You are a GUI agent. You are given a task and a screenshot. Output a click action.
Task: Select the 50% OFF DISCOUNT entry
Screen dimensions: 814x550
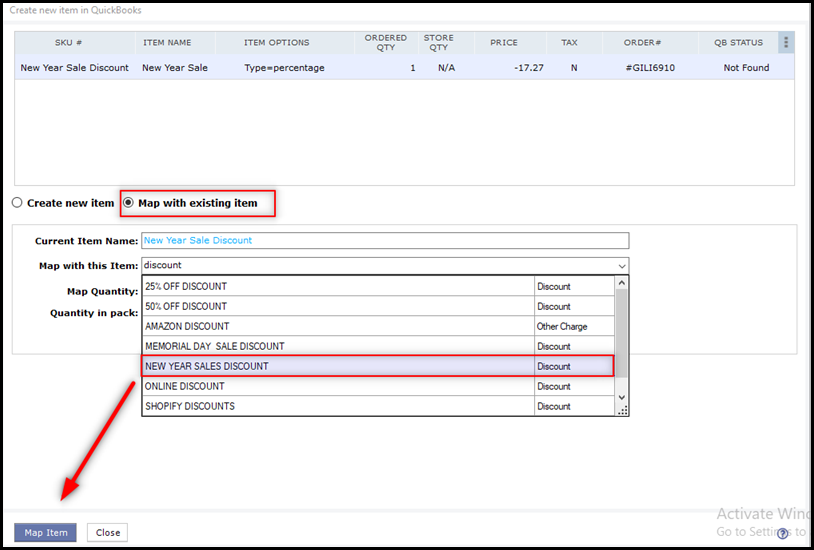point(338,306)
